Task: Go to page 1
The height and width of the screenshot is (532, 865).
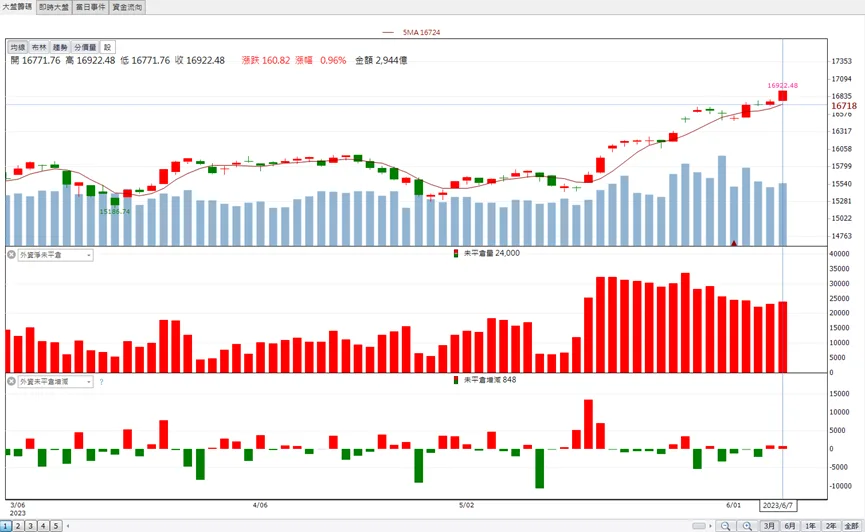Action: click(6, 526)
